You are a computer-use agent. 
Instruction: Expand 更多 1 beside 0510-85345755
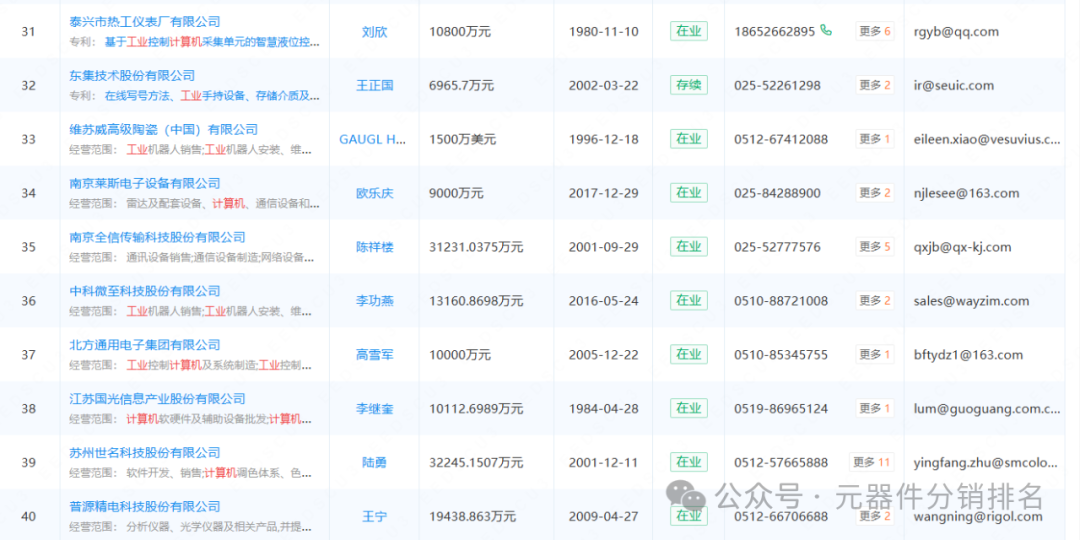(875, 354)
